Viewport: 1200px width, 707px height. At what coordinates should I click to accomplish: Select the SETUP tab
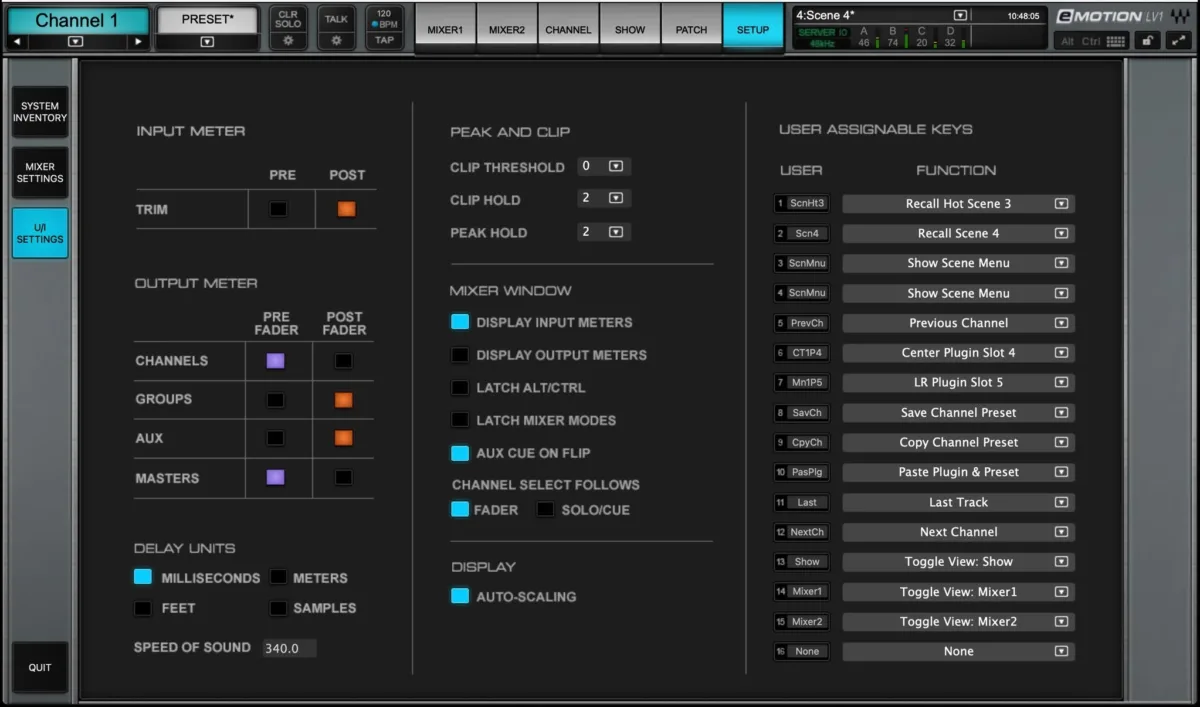point(753,29)
